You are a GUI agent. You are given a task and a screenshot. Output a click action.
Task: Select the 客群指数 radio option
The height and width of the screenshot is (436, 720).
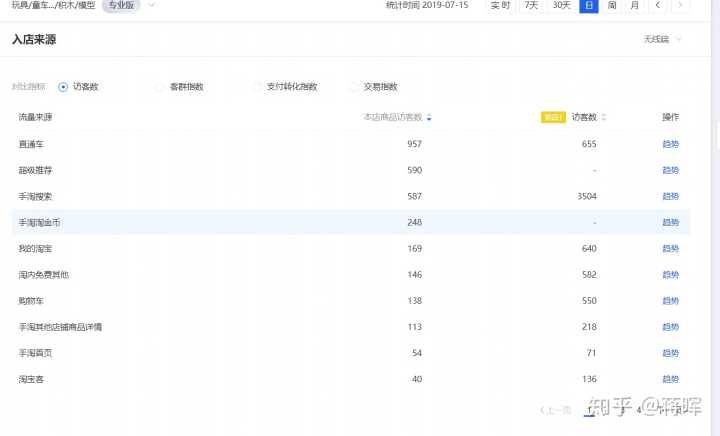click(161, 87)
